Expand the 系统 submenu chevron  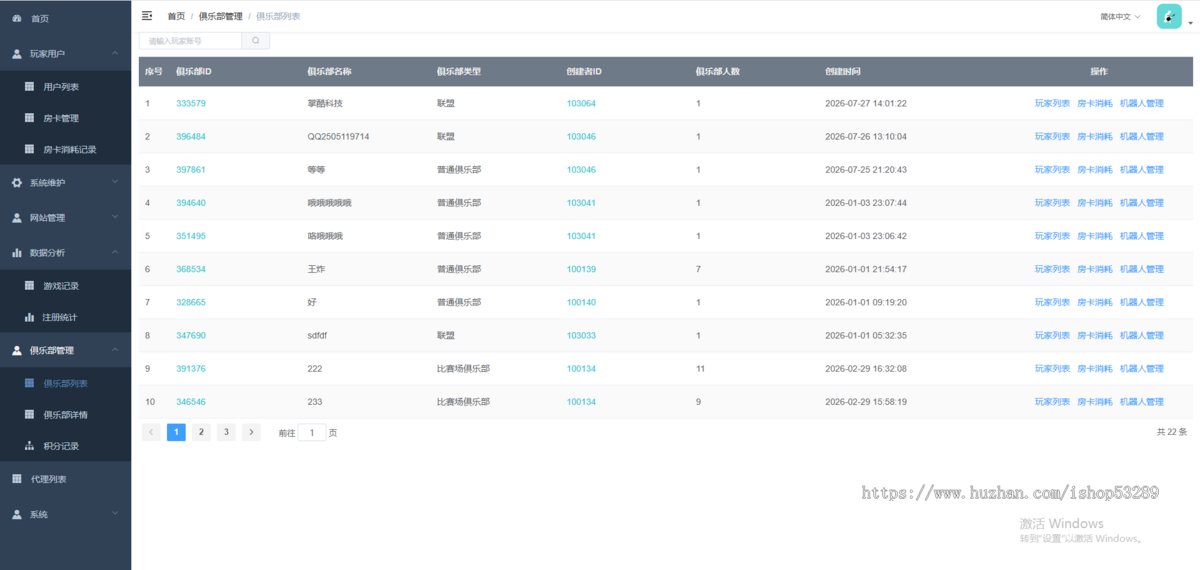115,514
